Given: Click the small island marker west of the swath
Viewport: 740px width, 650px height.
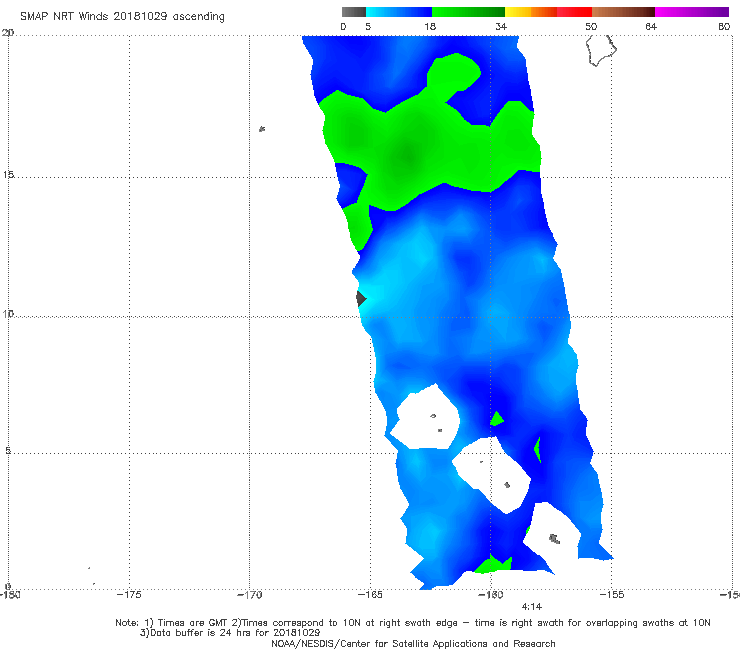Looking at the screenshot, I should pos(262,129).
